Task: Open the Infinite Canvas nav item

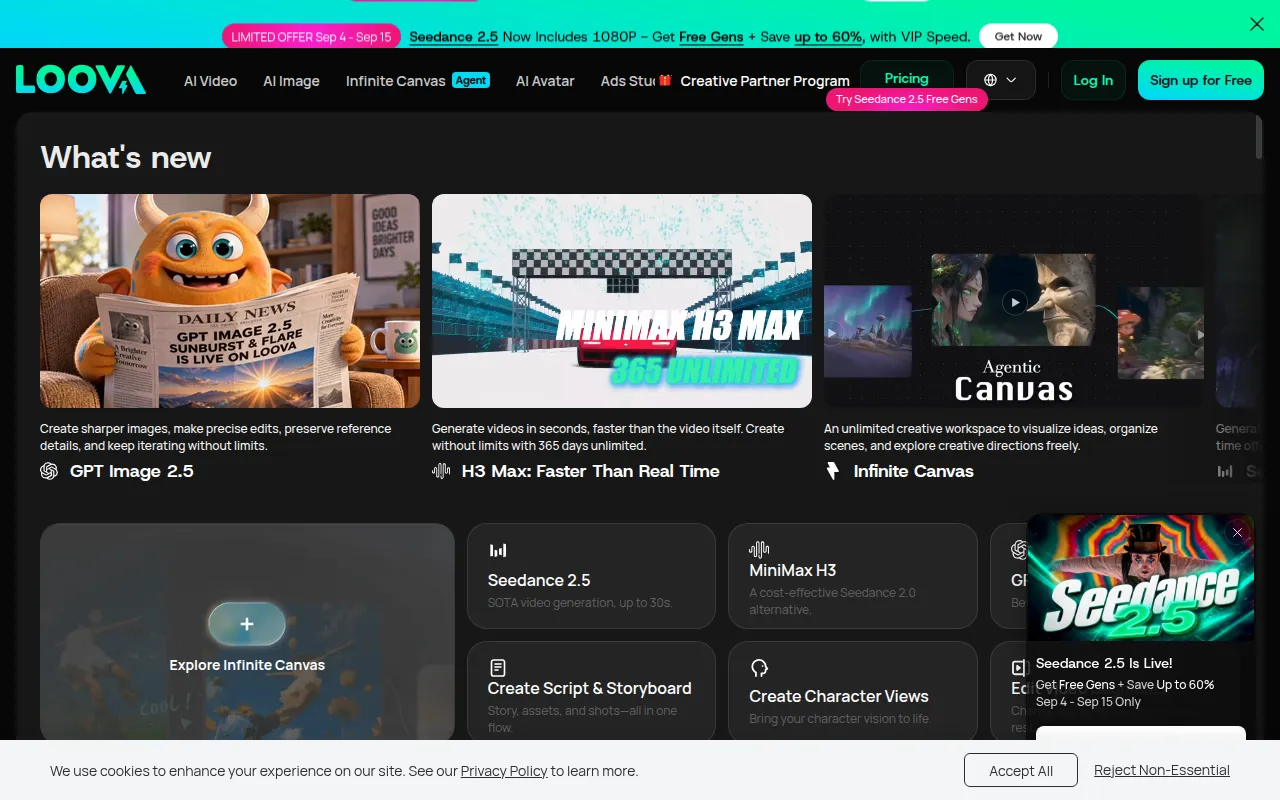Action: tap(396, 81)
